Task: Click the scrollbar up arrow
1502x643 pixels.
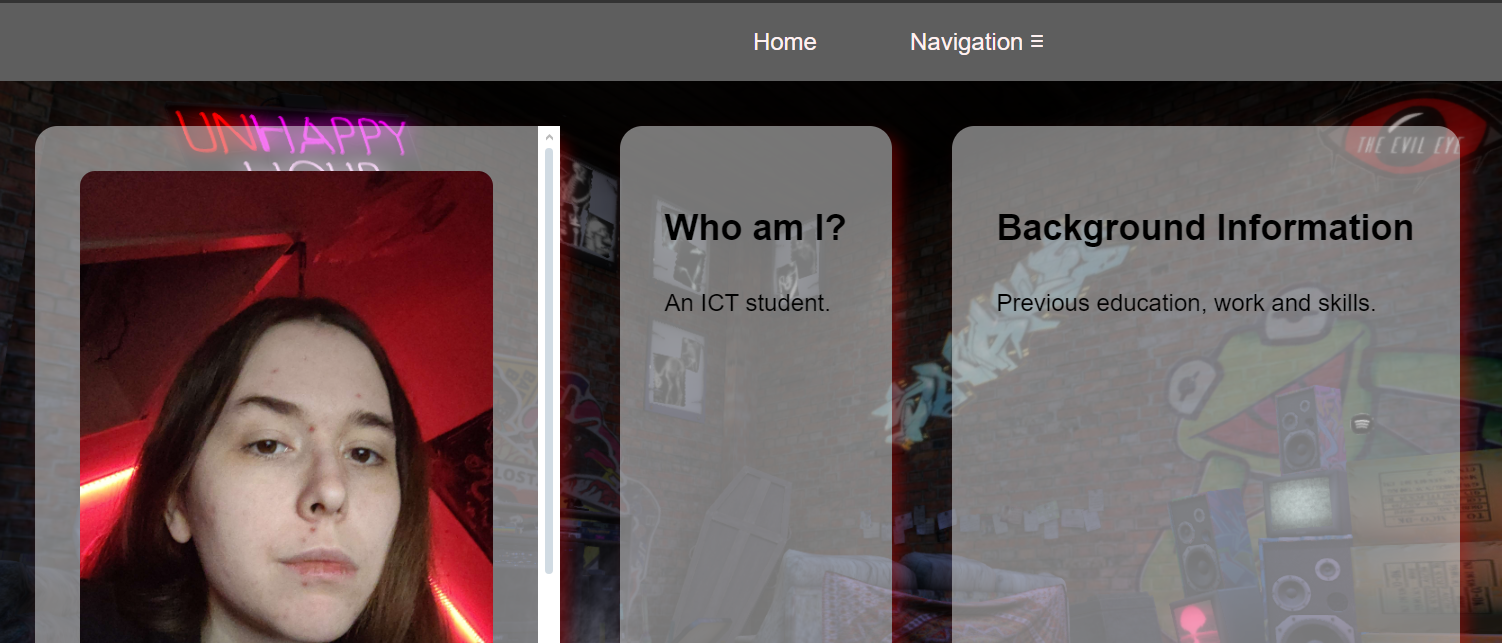Action: pos(549,137)
